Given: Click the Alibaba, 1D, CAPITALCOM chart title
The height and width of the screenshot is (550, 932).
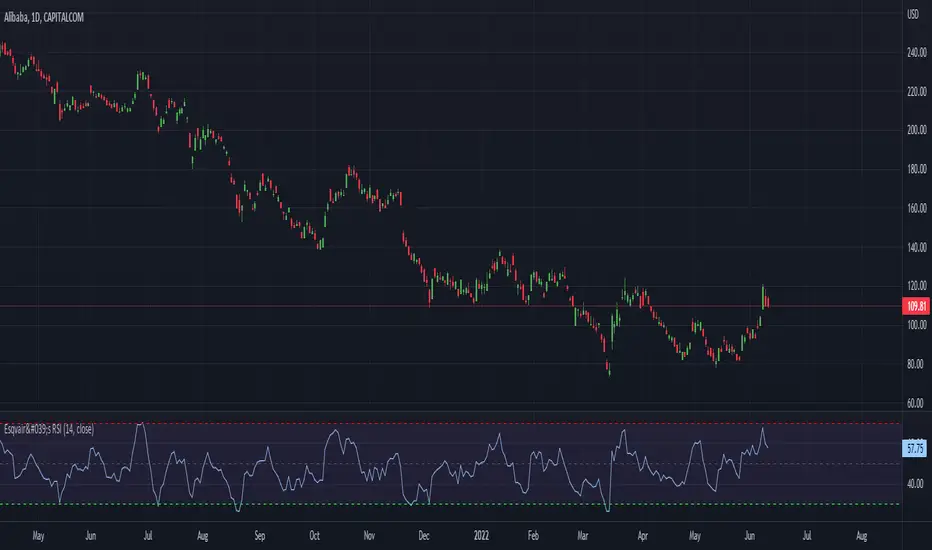Looking at the screenshot, I should click(44, 17).
